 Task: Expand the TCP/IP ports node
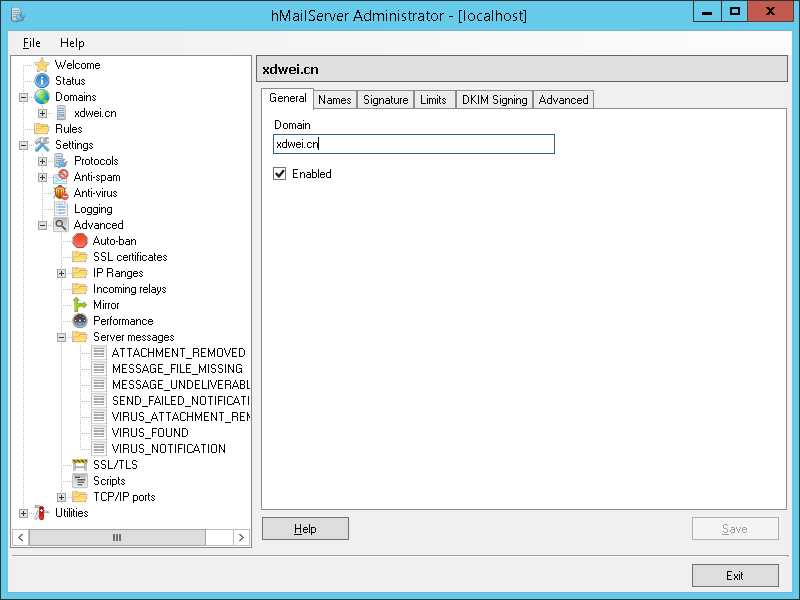tap(61, 497)
